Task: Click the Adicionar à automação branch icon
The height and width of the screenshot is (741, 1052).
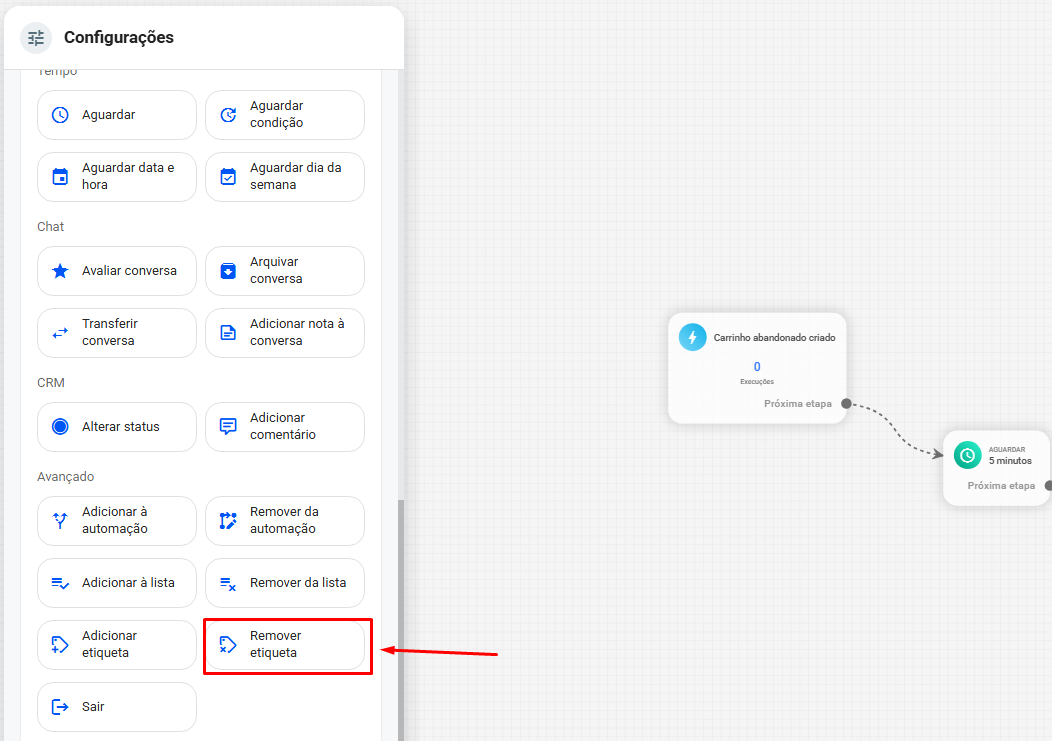Action: pyautogui.click(x=60, y=520)
